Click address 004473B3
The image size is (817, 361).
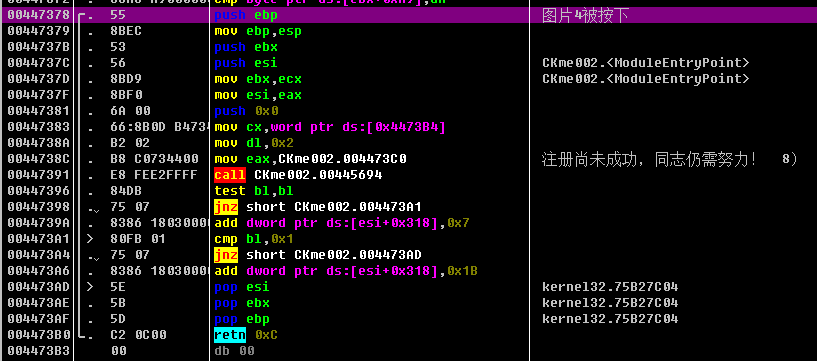[x=39, y=351]
